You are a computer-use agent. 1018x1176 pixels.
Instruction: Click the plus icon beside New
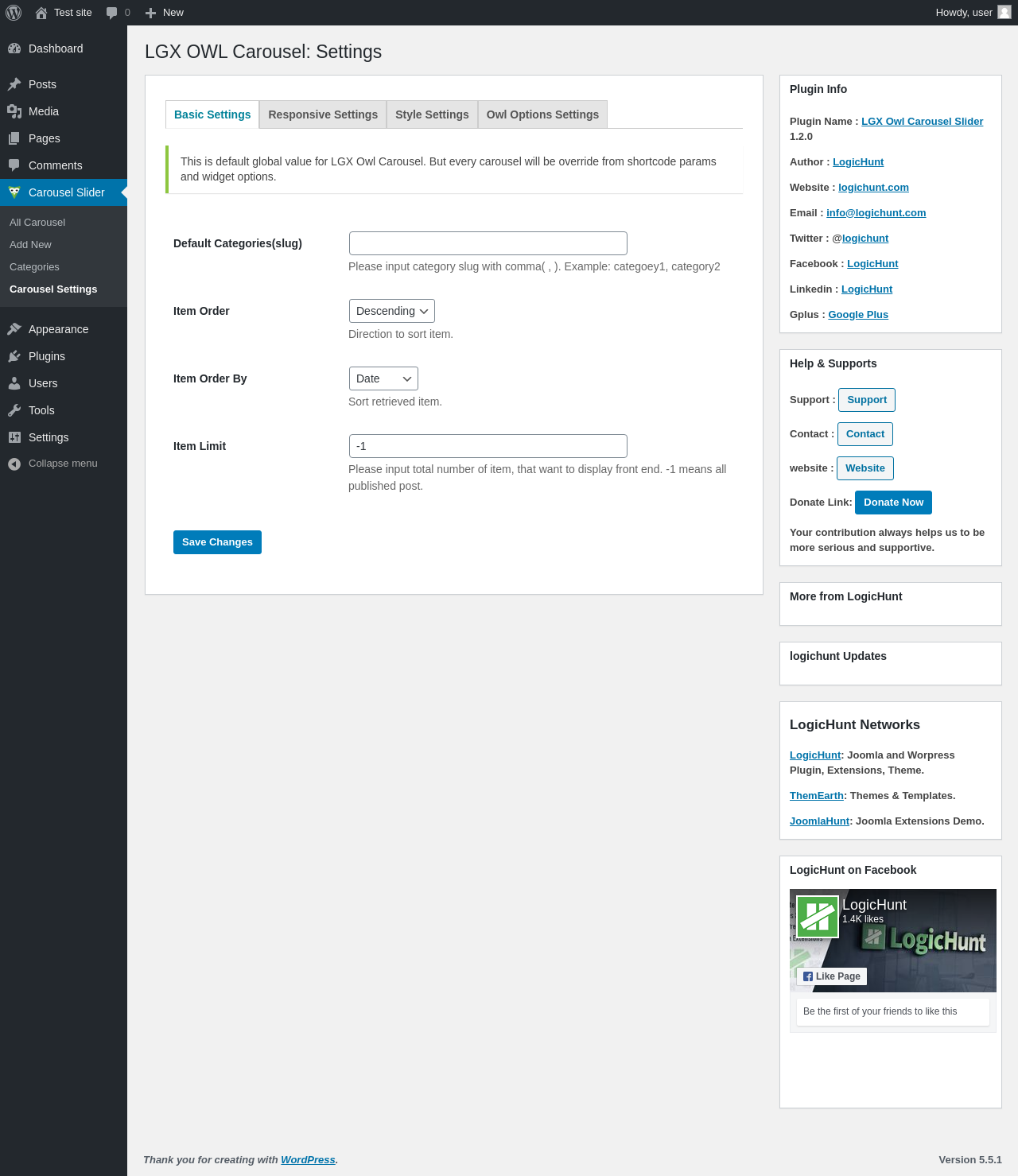(x=150, y=13)
